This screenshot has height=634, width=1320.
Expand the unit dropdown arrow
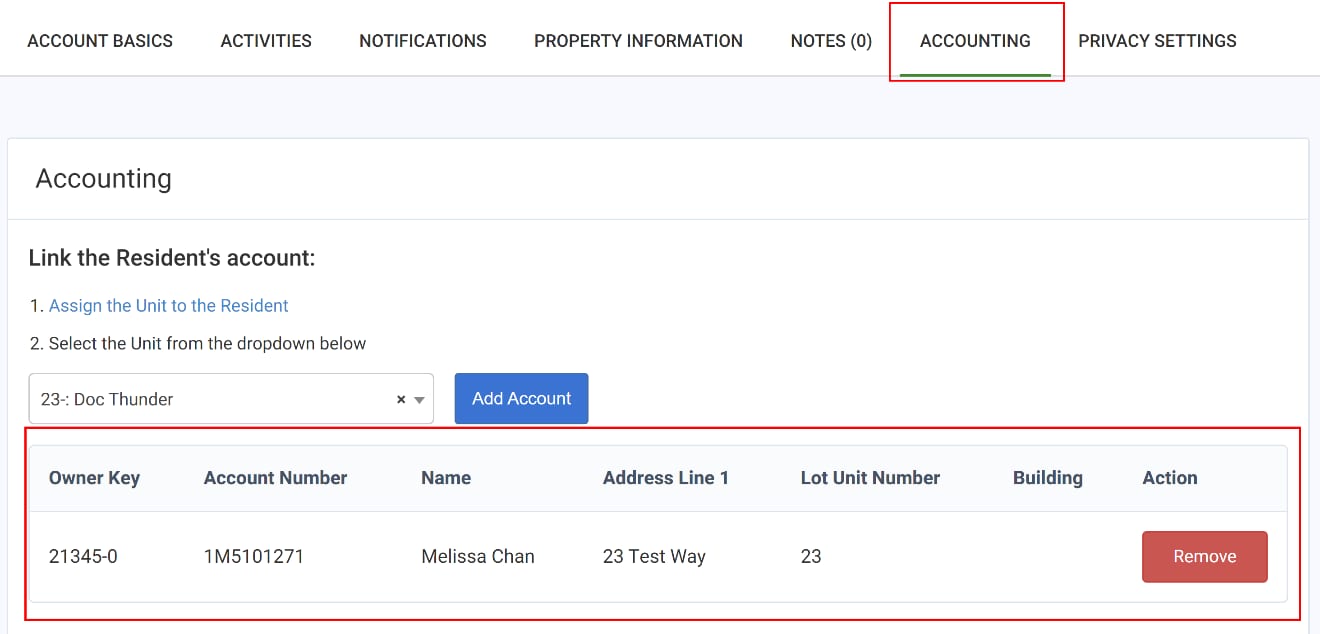[420, 400]
